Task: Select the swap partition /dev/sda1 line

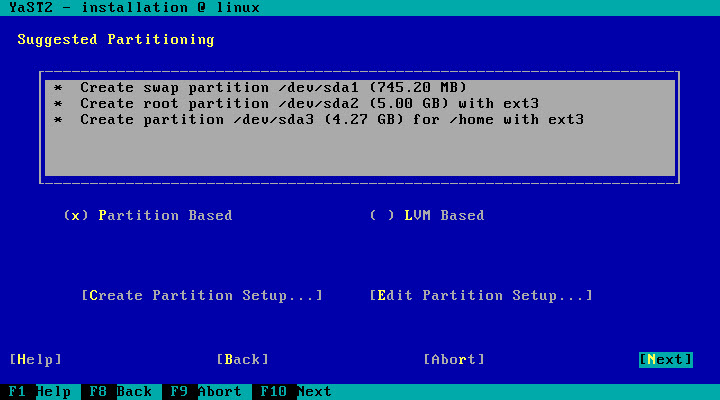Action: coord(360,87)
